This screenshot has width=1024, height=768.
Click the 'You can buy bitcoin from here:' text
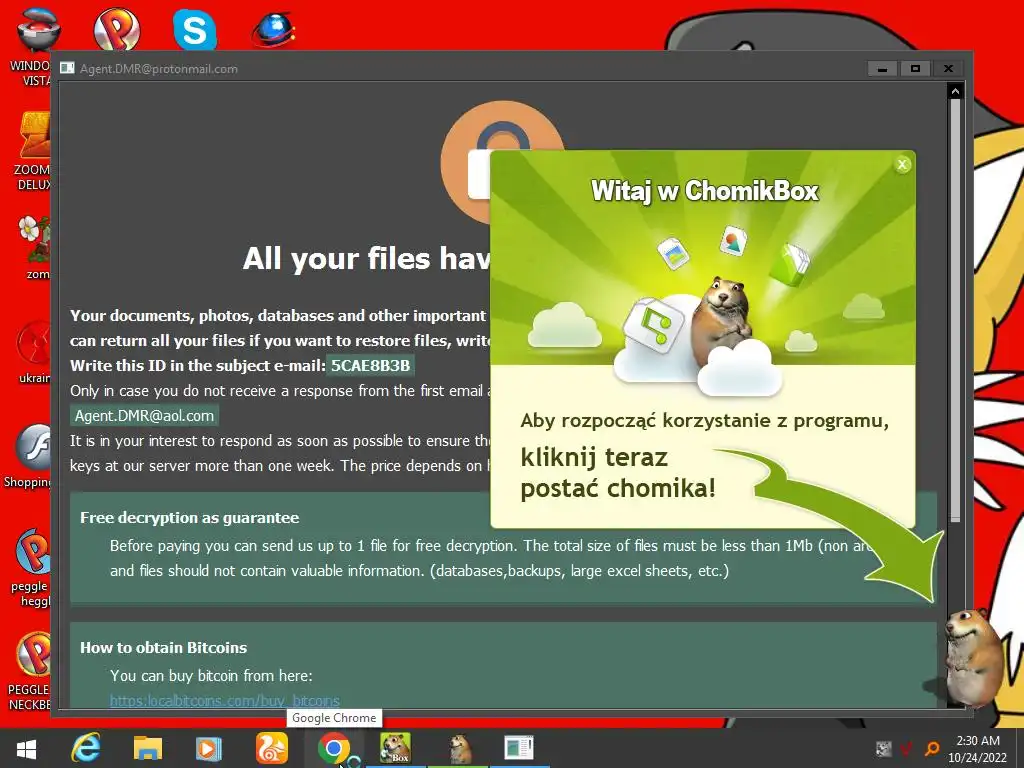pos(211,676)
